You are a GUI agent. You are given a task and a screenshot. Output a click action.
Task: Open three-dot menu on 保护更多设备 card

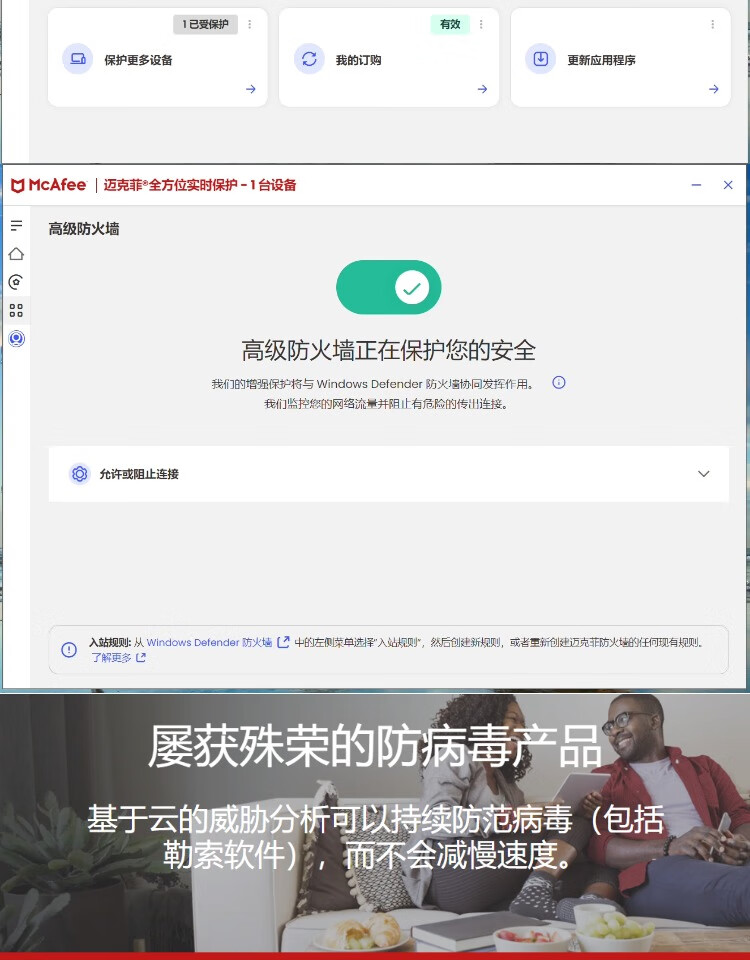[250, 24]
